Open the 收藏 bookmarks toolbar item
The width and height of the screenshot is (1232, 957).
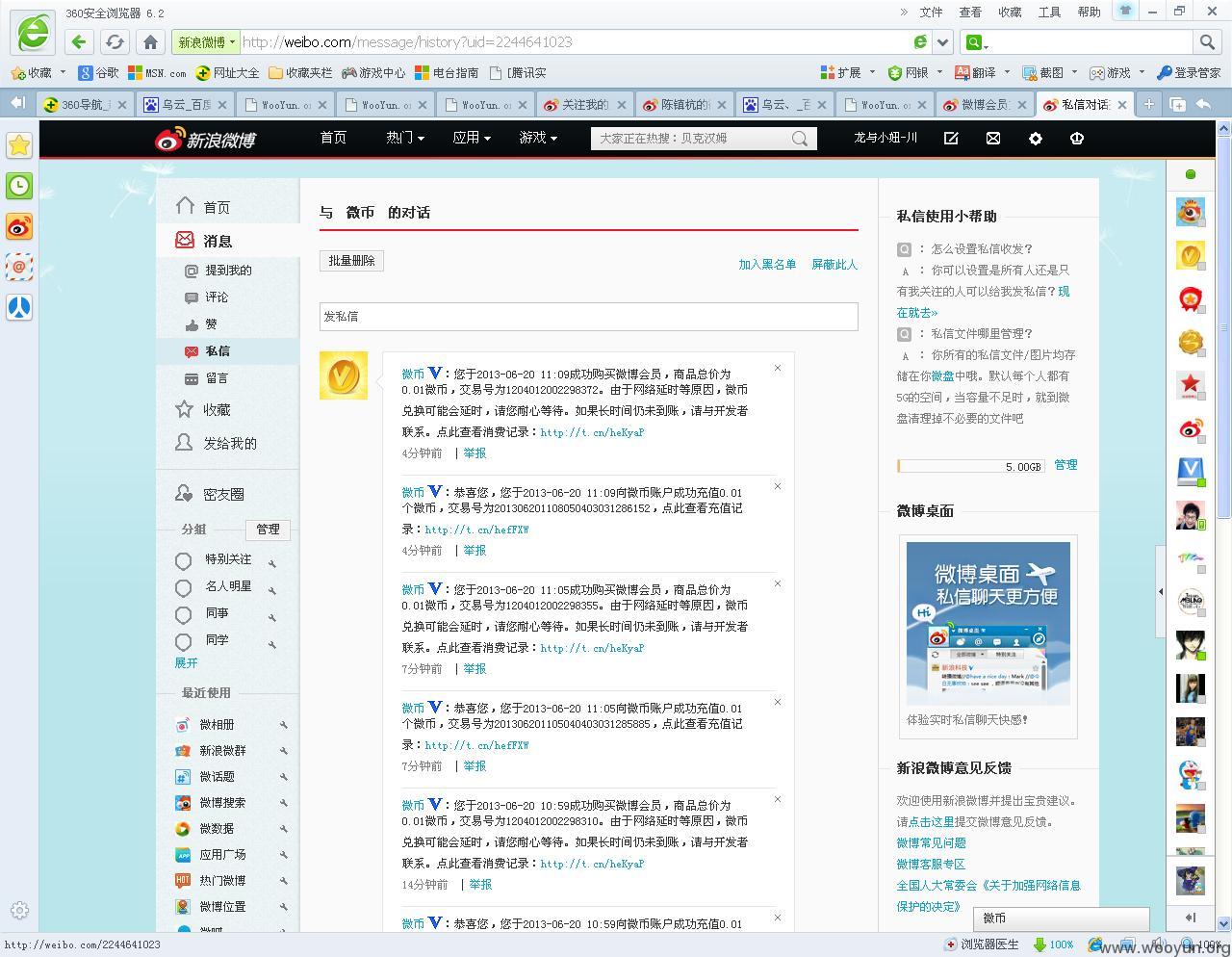(38, 72)
